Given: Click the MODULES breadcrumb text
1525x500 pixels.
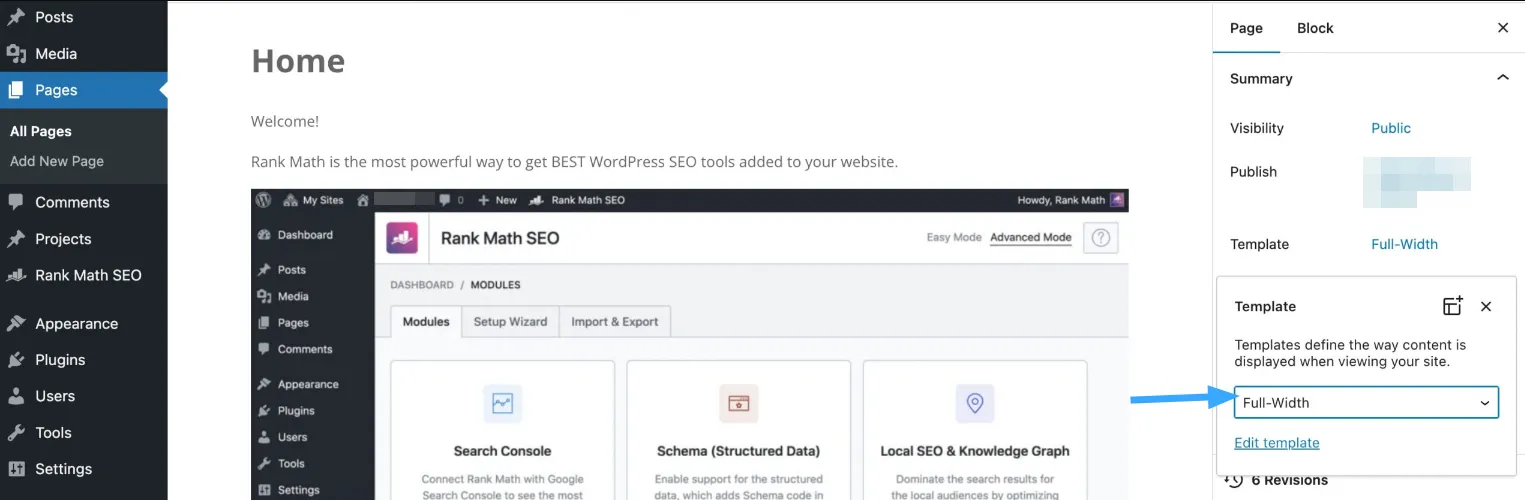Looking at the screenshot, I should pos(495,285).
